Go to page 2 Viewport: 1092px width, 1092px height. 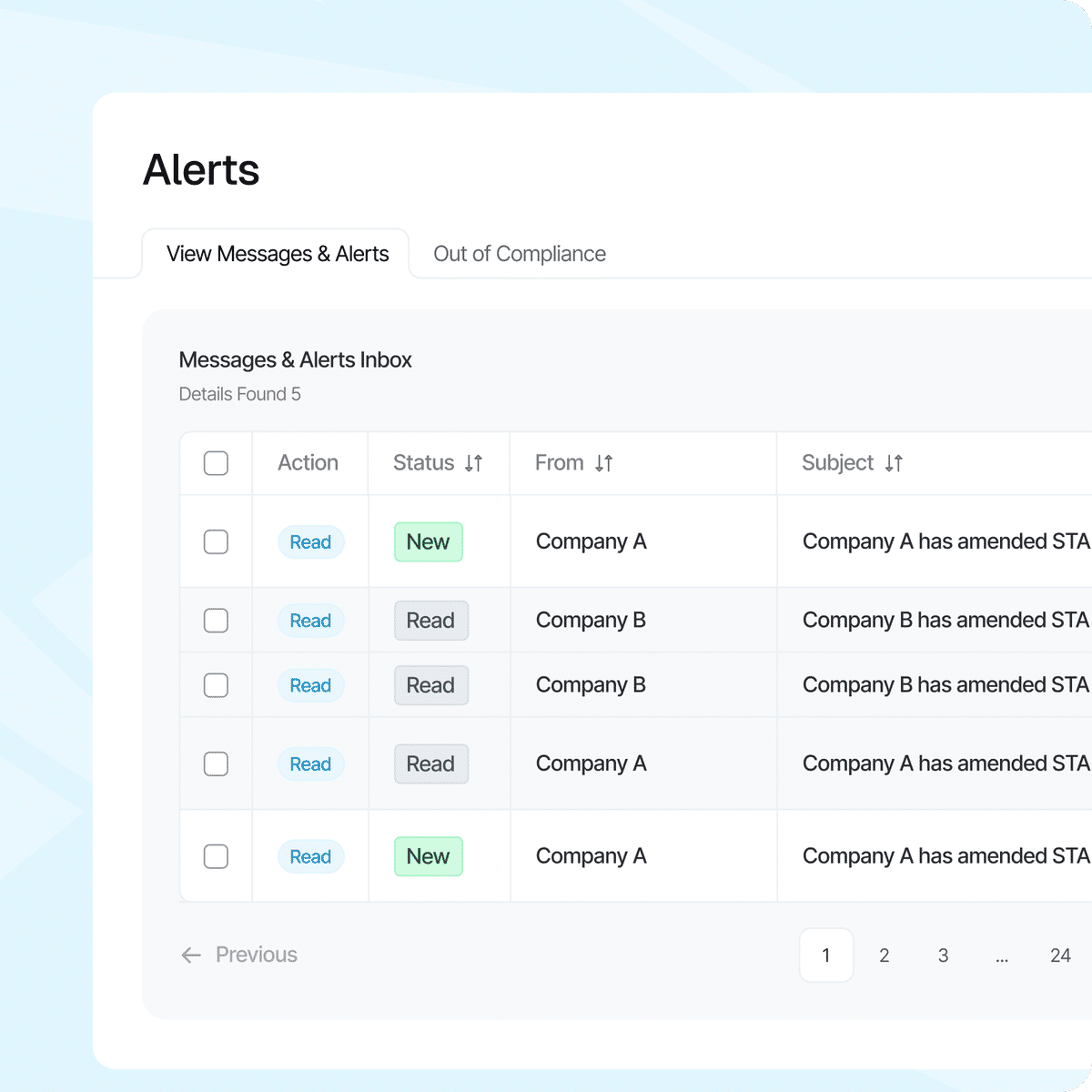coord(884,955)
